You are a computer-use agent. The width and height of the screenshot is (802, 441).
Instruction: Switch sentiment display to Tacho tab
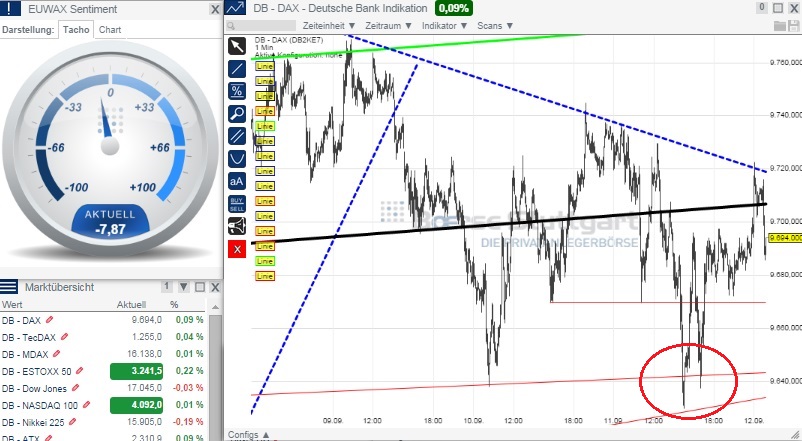(x=76, y=30)
